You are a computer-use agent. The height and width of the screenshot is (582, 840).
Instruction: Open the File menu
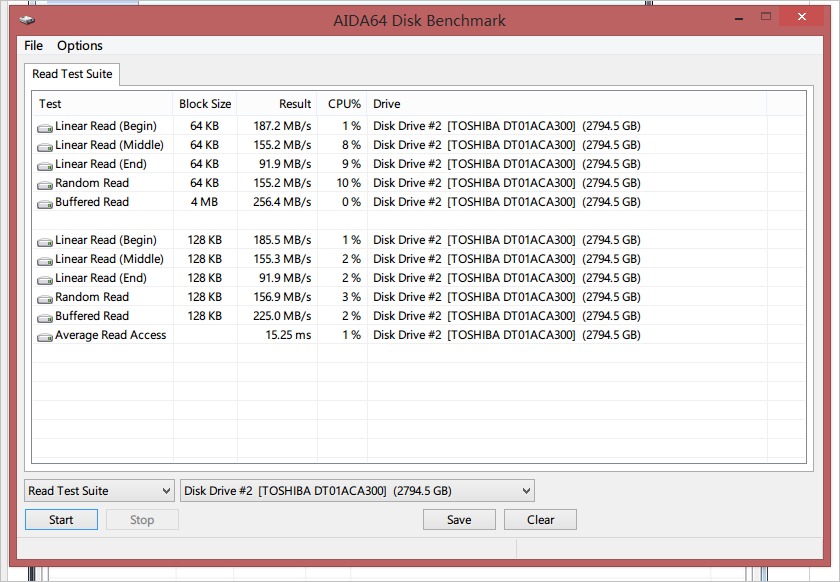[x=33, y=46]
